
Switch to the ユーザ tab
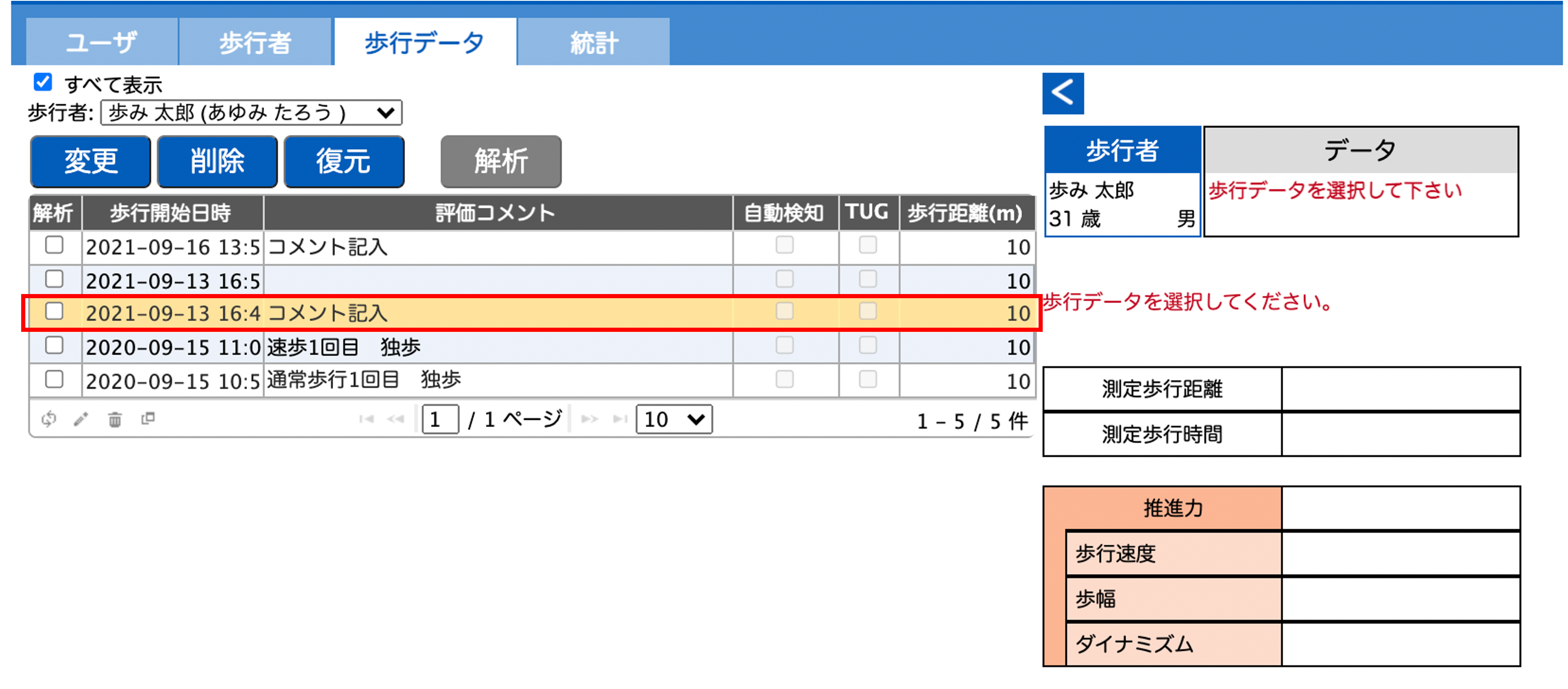102,43
